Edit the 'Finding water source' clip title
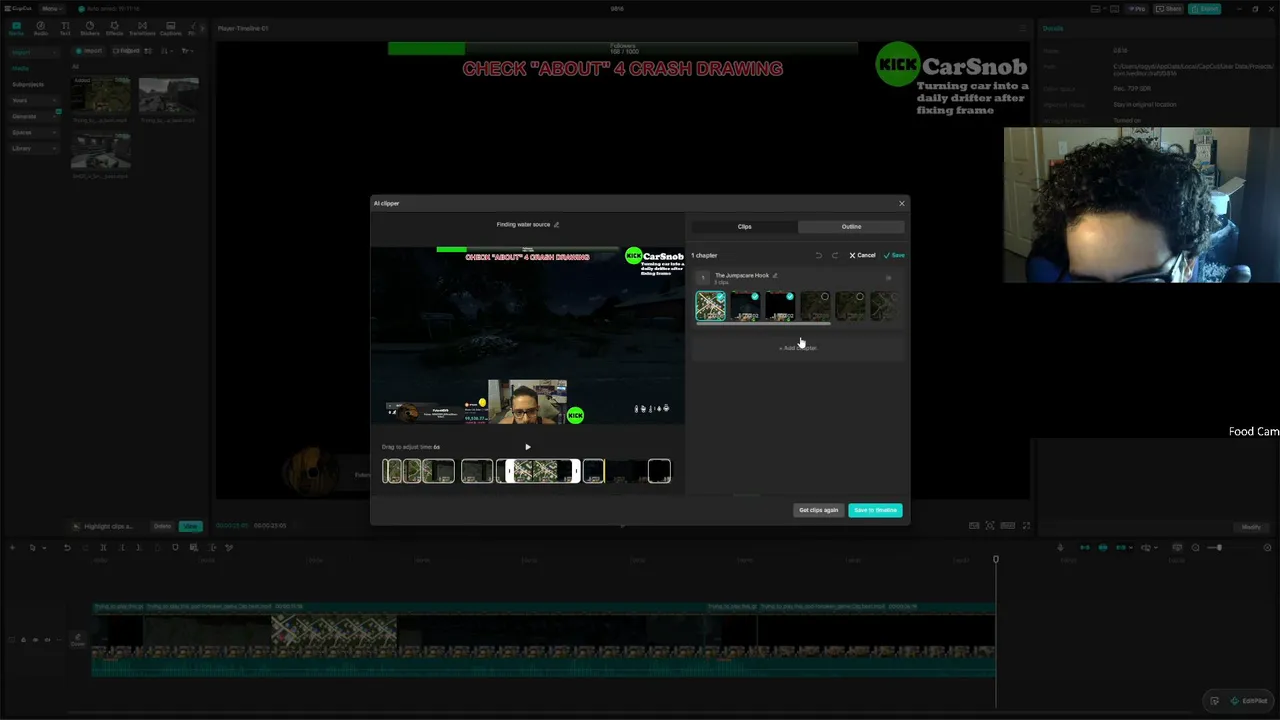The image size is (1280, 720). point(556,225)
